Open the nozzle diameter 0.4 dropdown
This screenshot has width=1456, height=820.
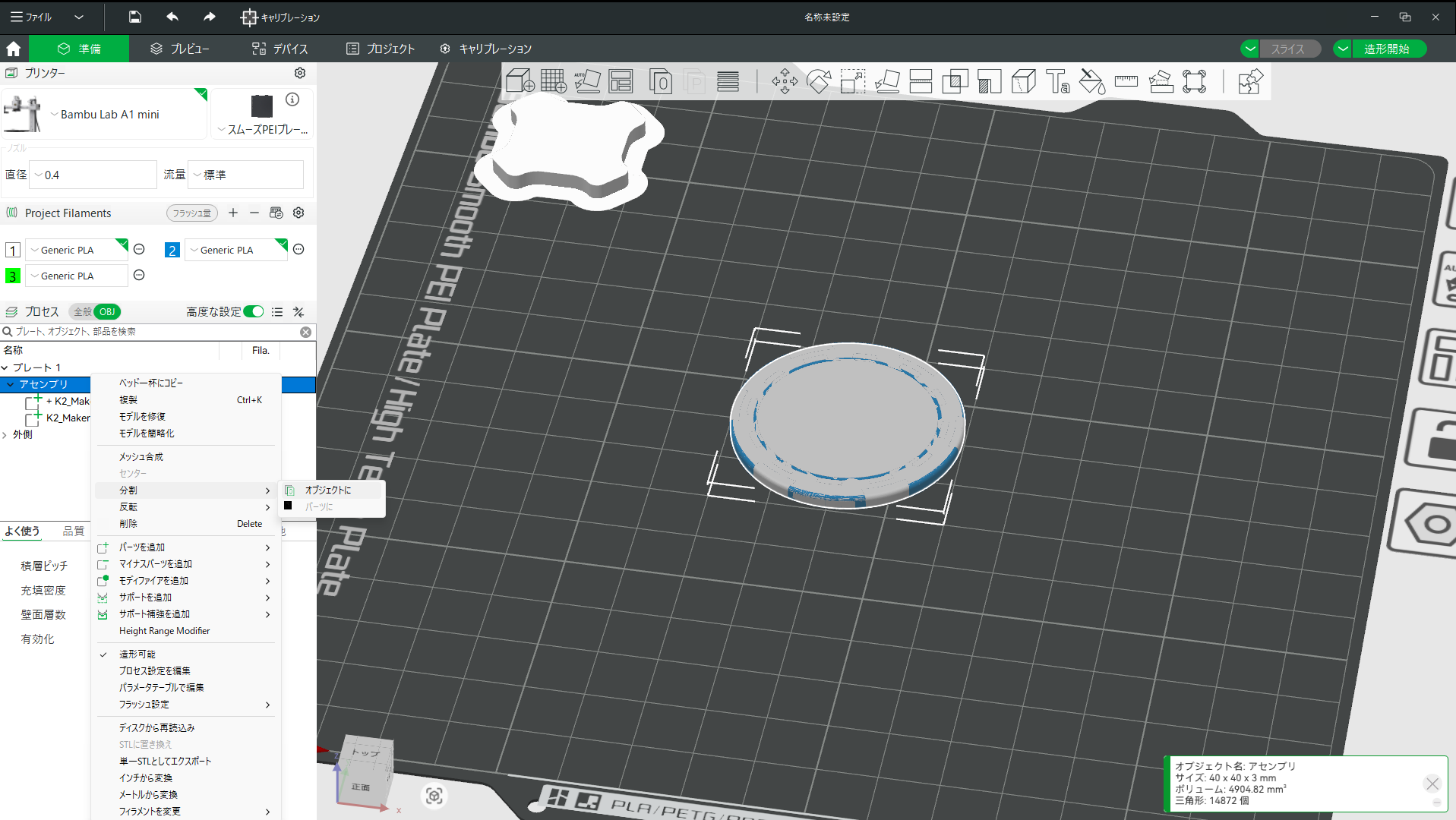point(93,175)
